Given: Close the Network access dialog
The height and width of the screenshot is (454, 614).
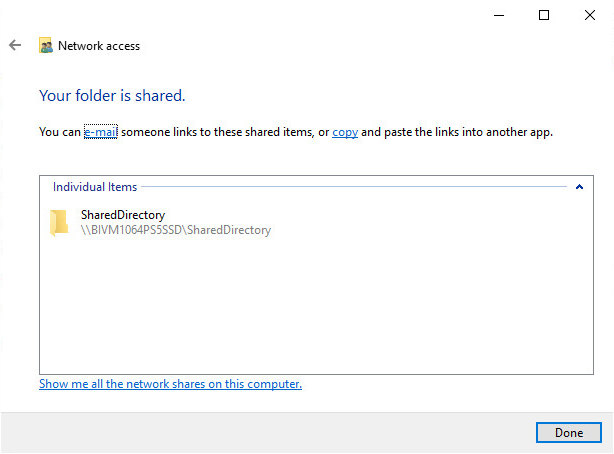Looking at the screenshot, I should tap(590, 15).
